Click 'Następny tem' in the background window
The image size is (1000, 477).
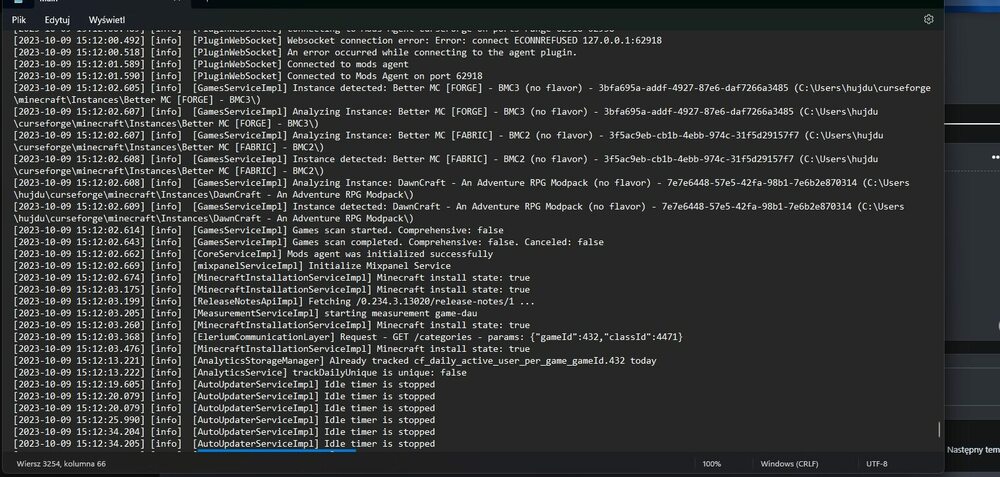pos(973,450)
